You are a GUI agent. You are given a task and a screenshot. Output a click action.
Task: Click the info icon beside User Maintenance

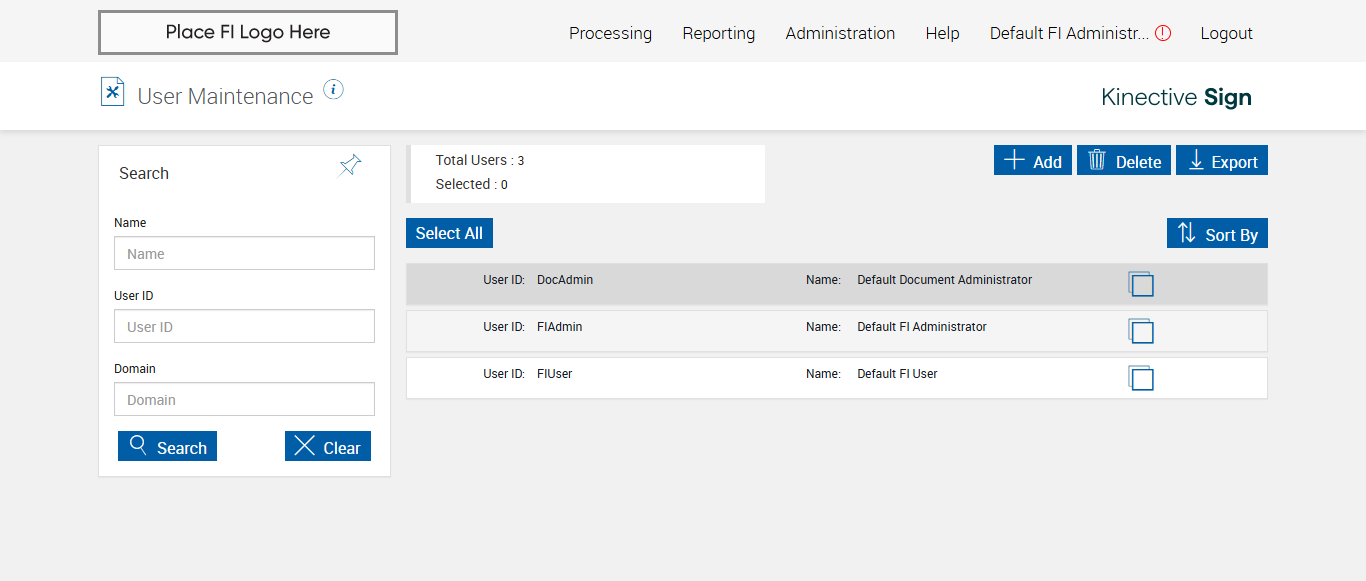[x=334, y=90]
